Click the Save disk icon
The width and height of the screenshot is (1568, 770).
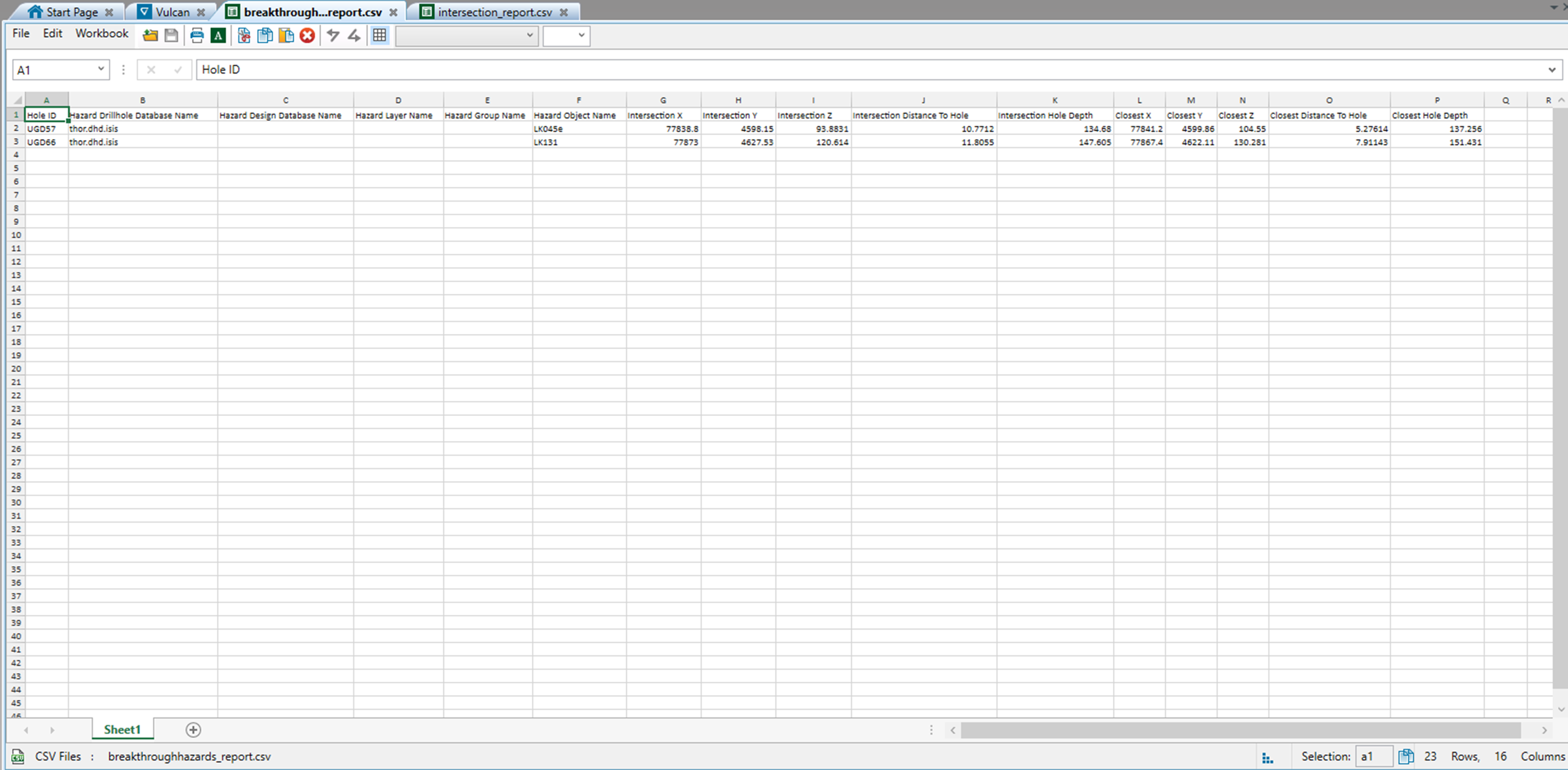(172, 35)
